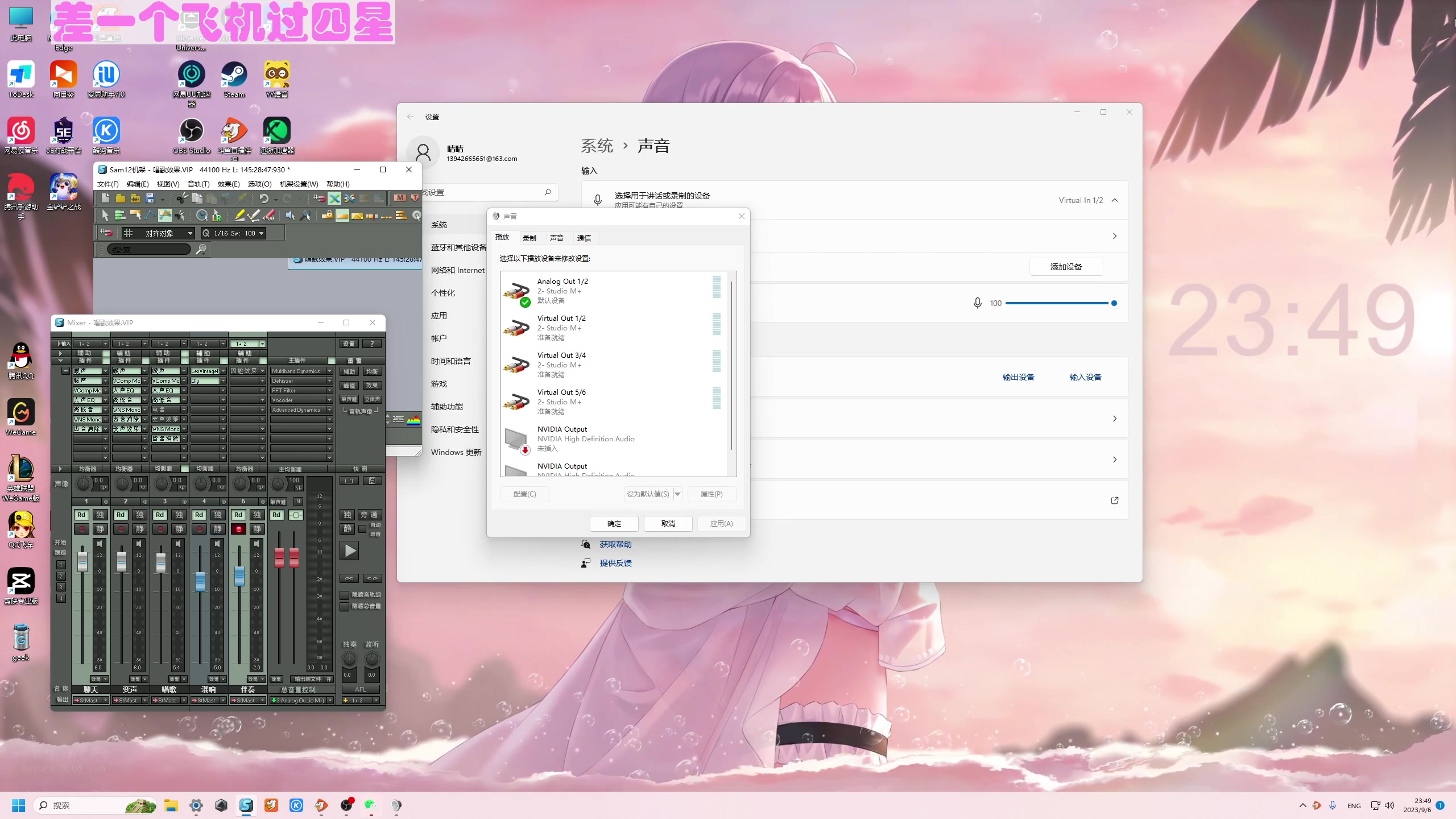
Task: Open the File Explorer taskbar icon
Action: tap(171, 805)
